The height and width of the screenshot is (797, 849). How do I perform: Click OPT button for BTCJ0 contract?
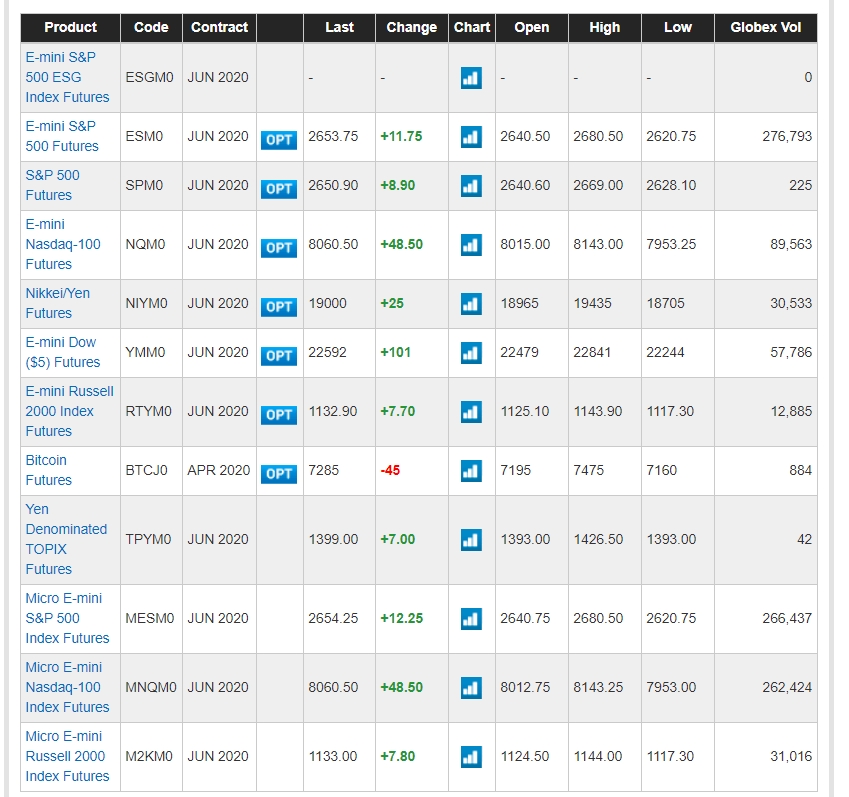pyautogui.click(x=279, y=474)
